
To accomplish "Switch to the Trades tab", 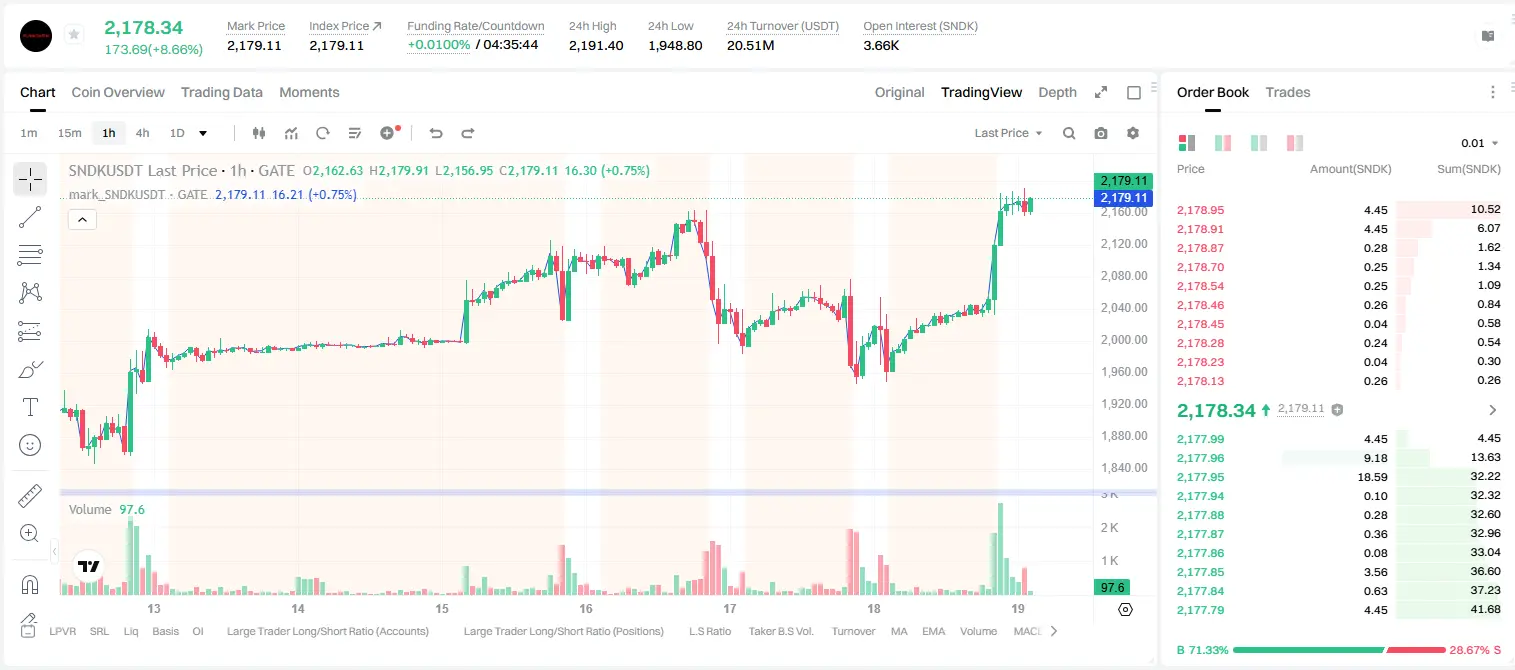I will [x=1288, y=92].
